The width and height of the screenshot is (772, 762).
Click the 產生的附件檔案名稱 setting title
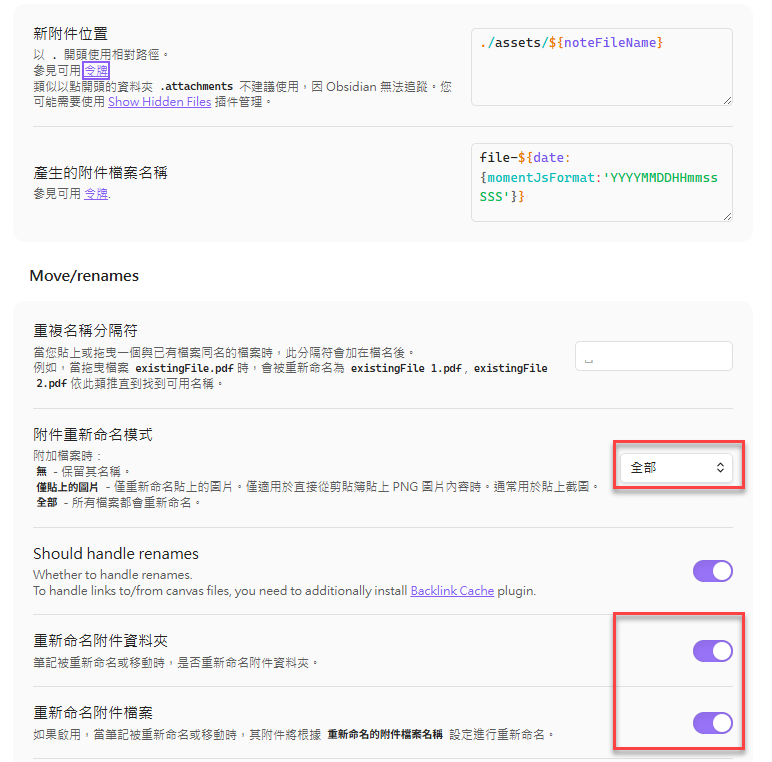(100, 172)
